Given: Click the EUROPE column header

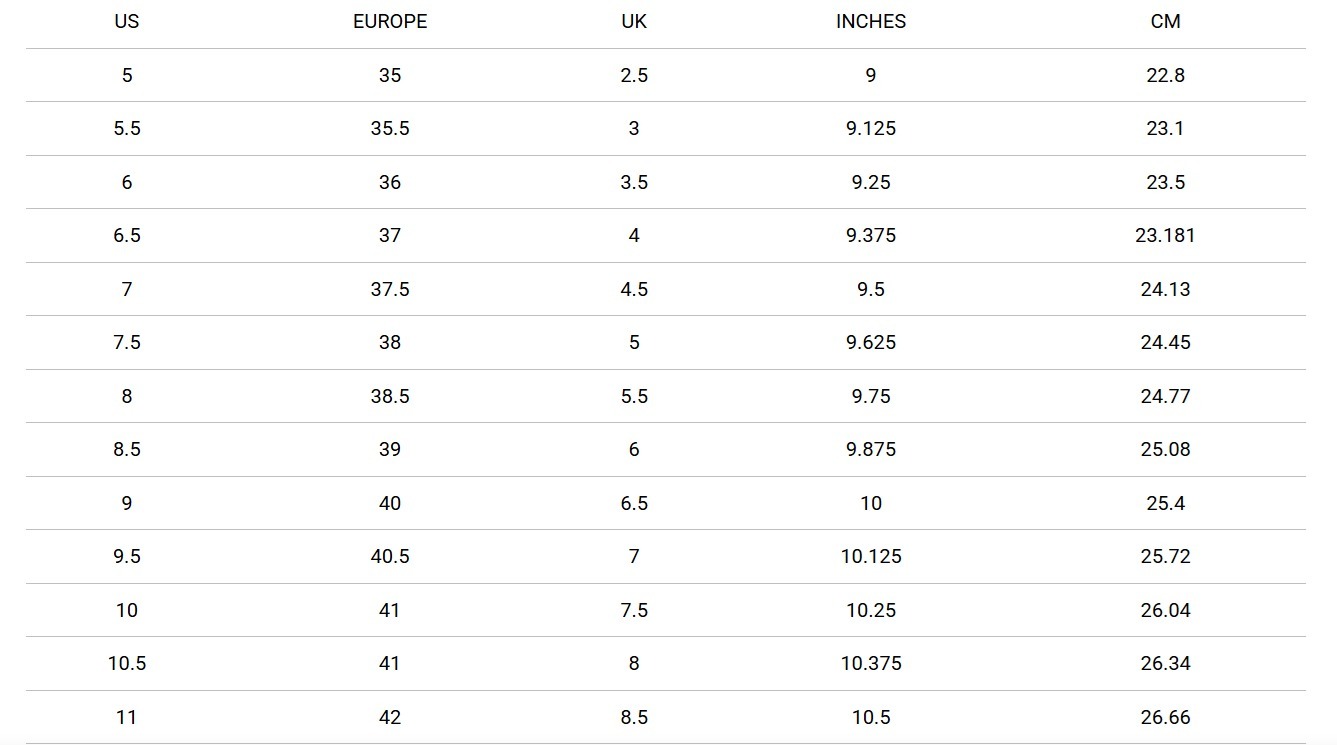Looking at the screenshot, I should [390, 21].
